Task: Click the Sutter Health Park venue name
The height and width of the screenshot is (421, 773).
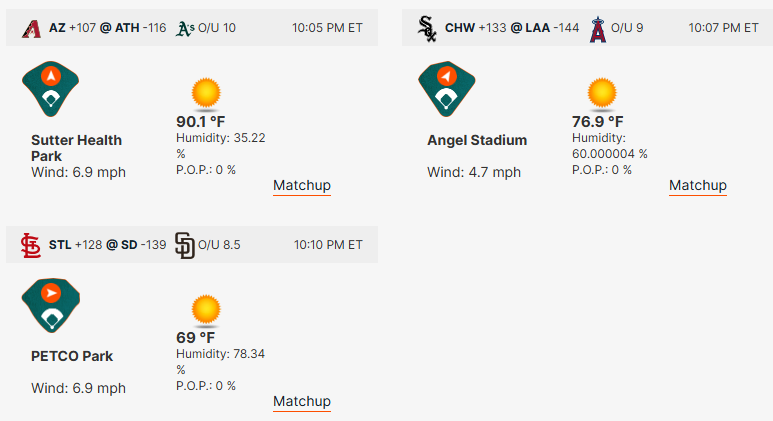Action: coord(76,148)
